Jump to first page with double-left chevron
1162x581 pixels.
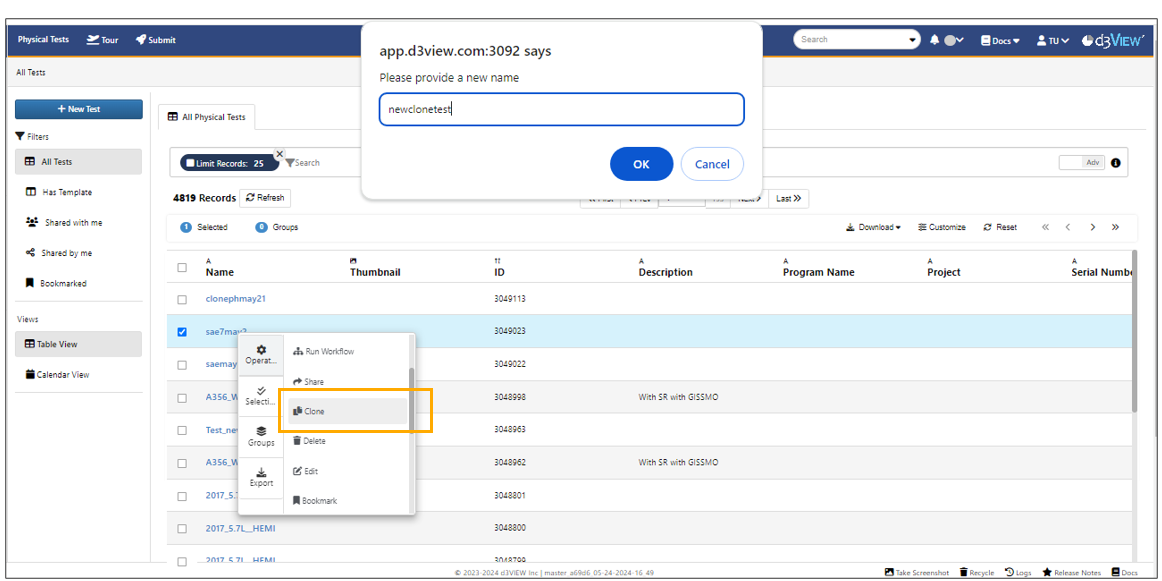(1045, 228)
